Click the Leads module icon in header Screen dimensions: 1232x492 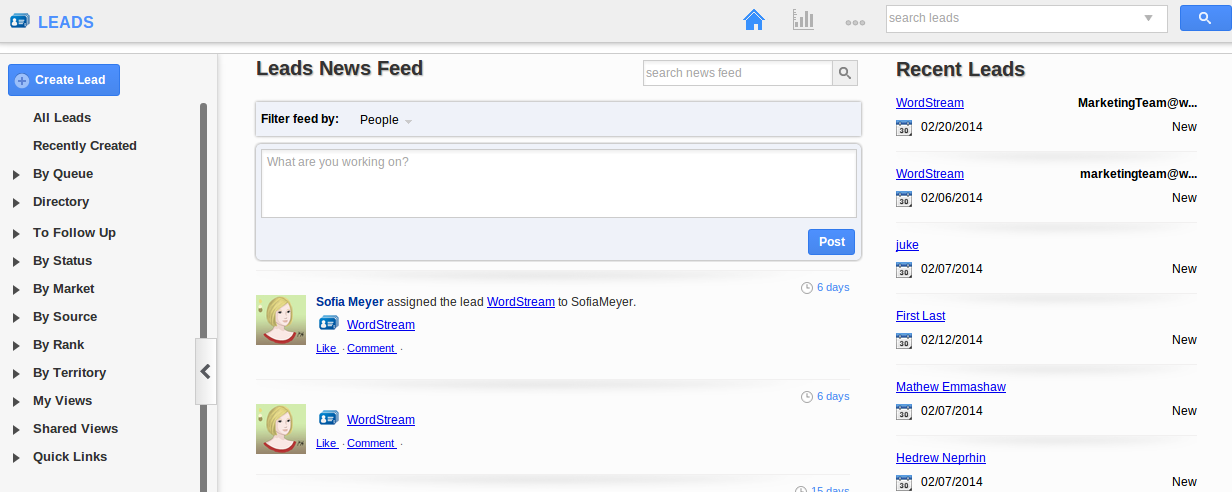tap(19, 22)
